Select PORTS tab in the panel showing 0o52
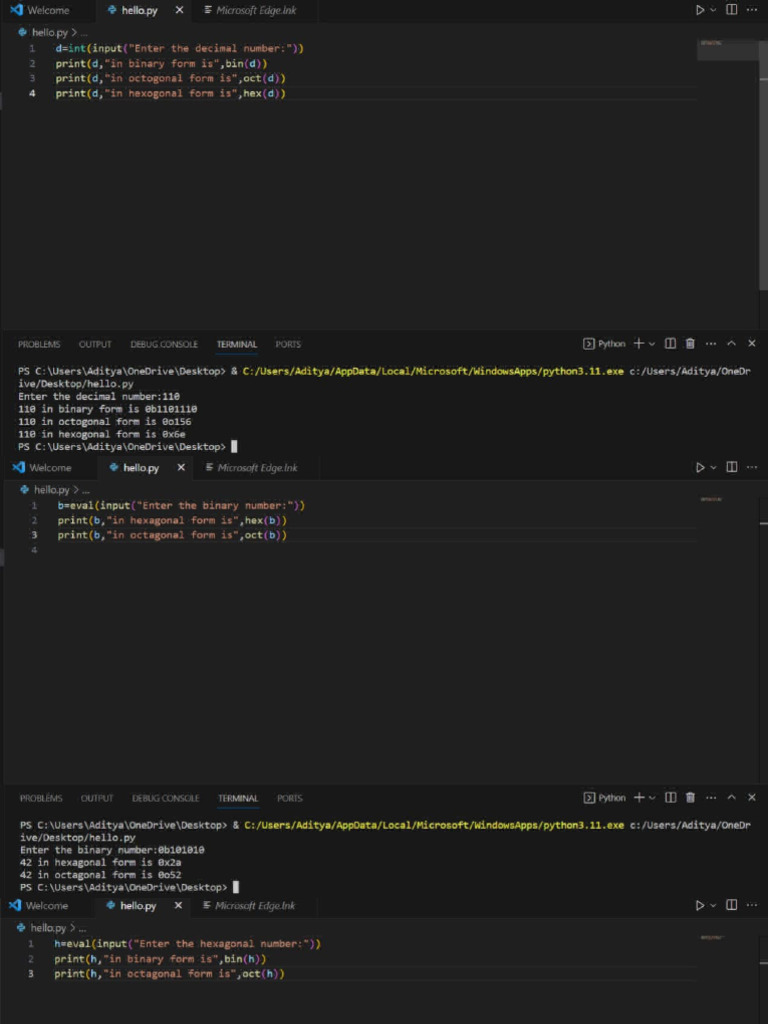This screenshot has width=768, height=1024. click(289, 798)
